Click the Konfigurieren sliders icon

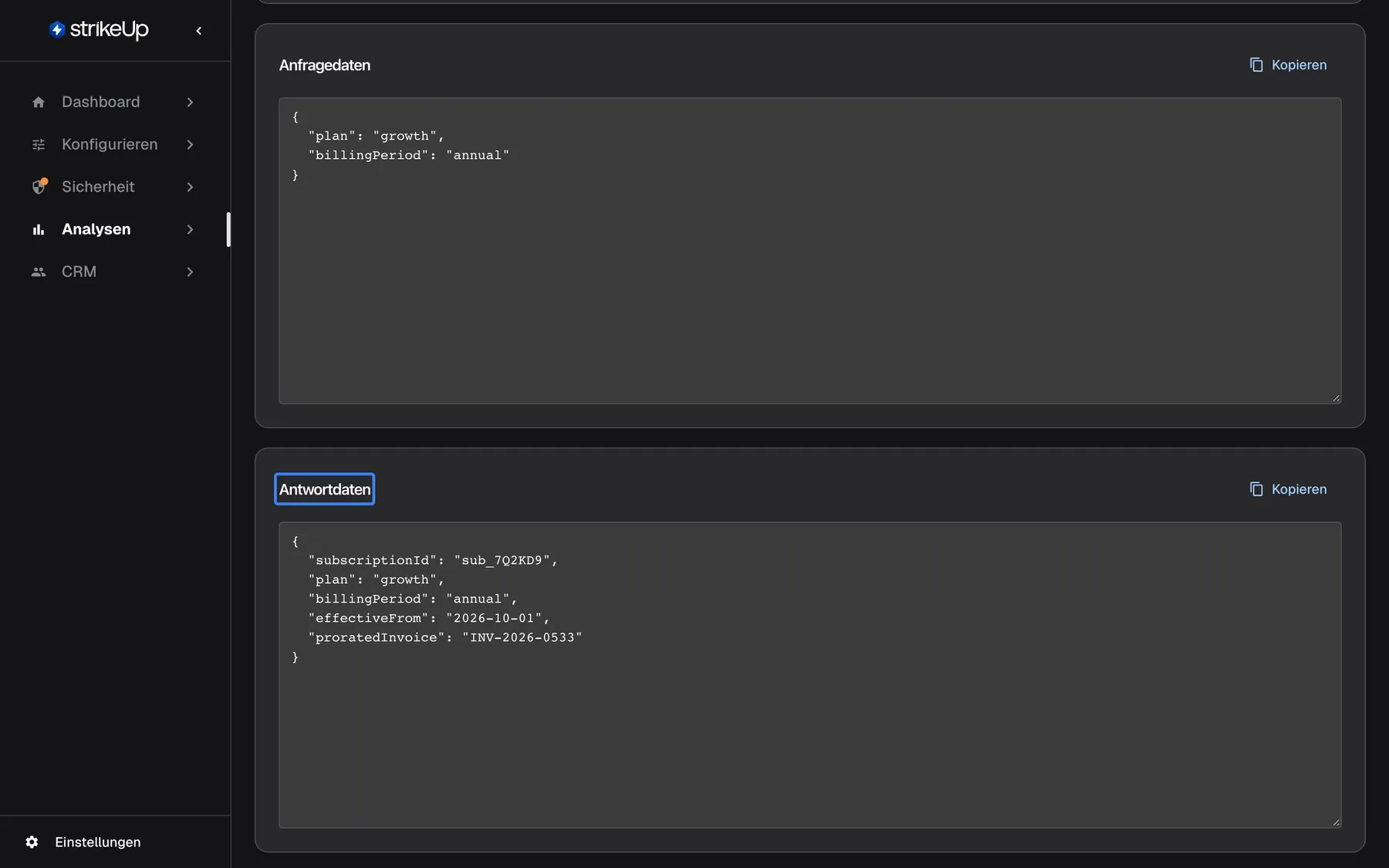click(39, 144)
